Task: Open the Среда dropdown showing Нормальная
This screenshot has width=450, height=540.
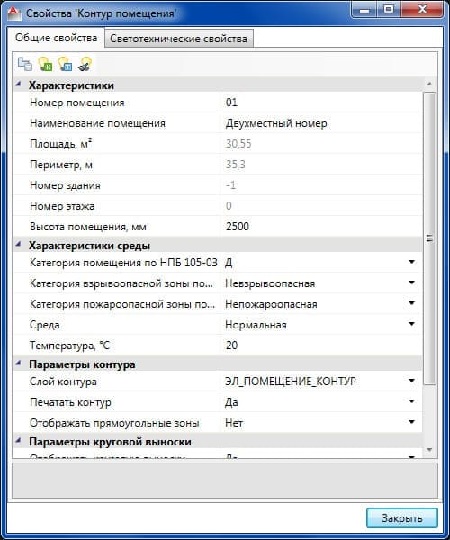Action: [x=411, y=324]
